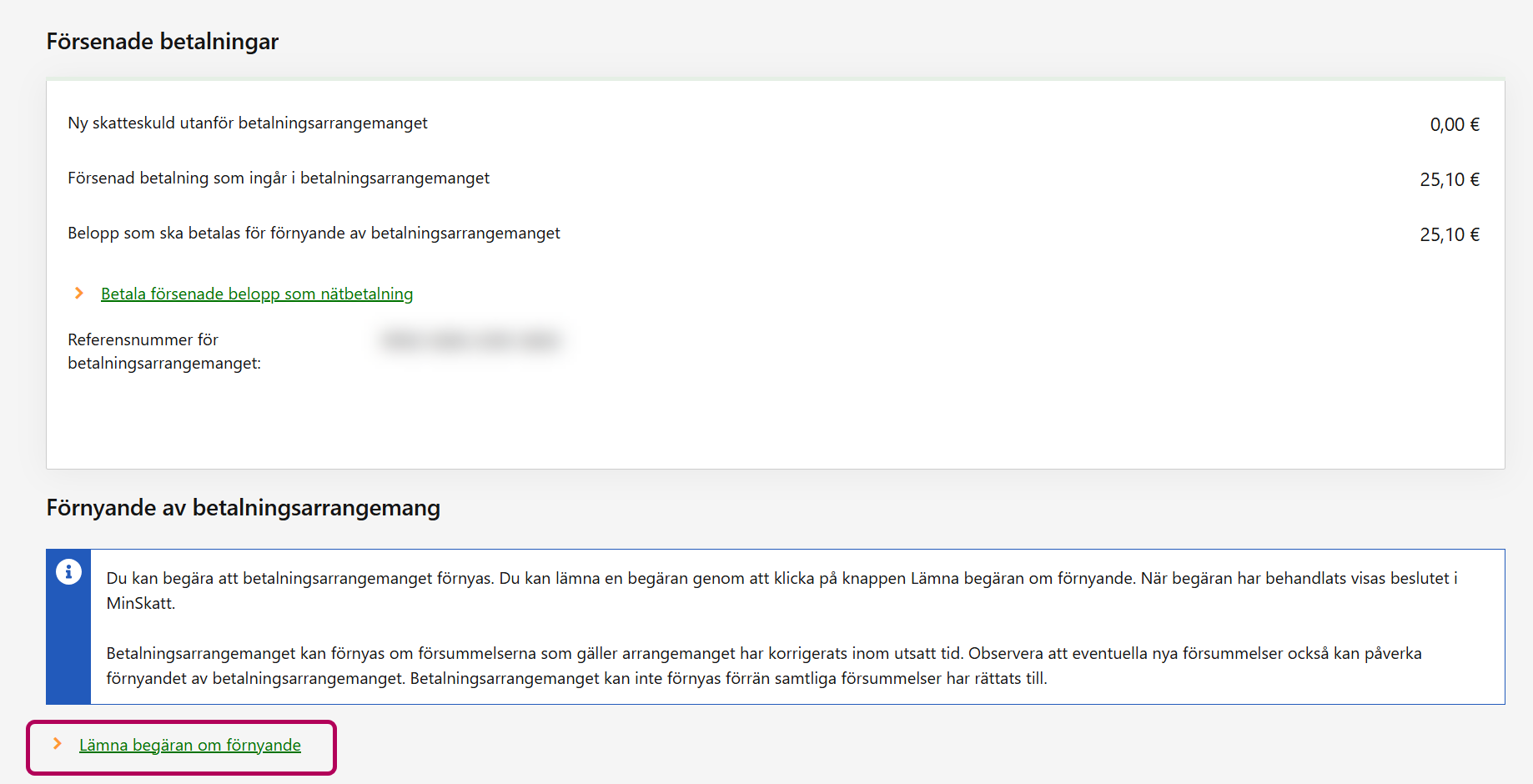Click the info icon in blue notice bar

(x=68, y=572)
